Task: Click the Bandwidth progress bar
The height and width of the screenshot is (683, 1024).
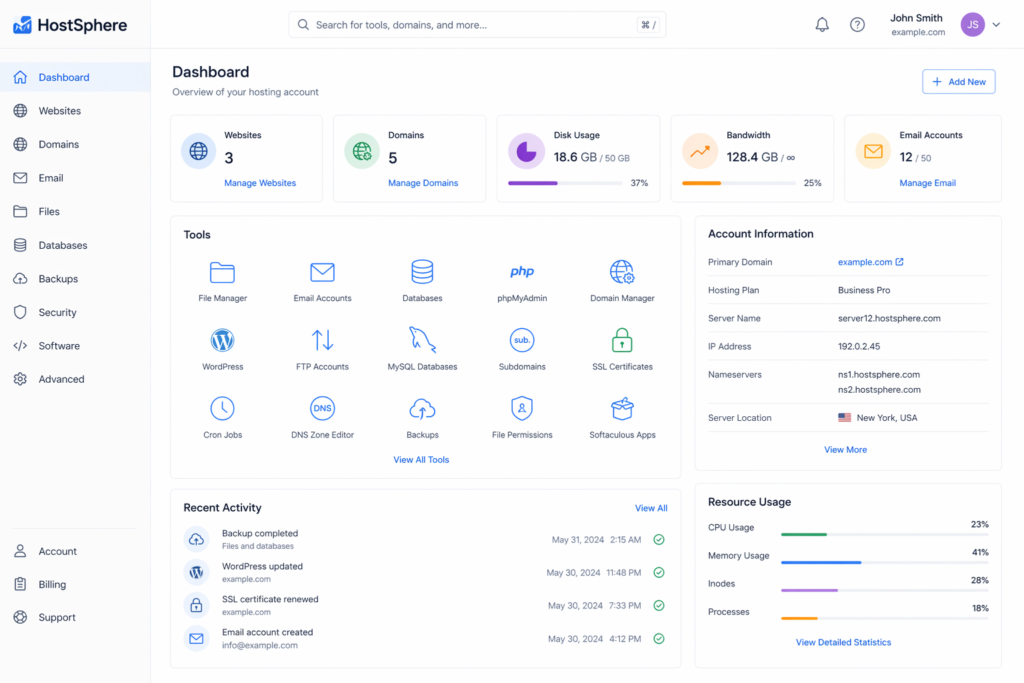Action: [x=739, y=183]
